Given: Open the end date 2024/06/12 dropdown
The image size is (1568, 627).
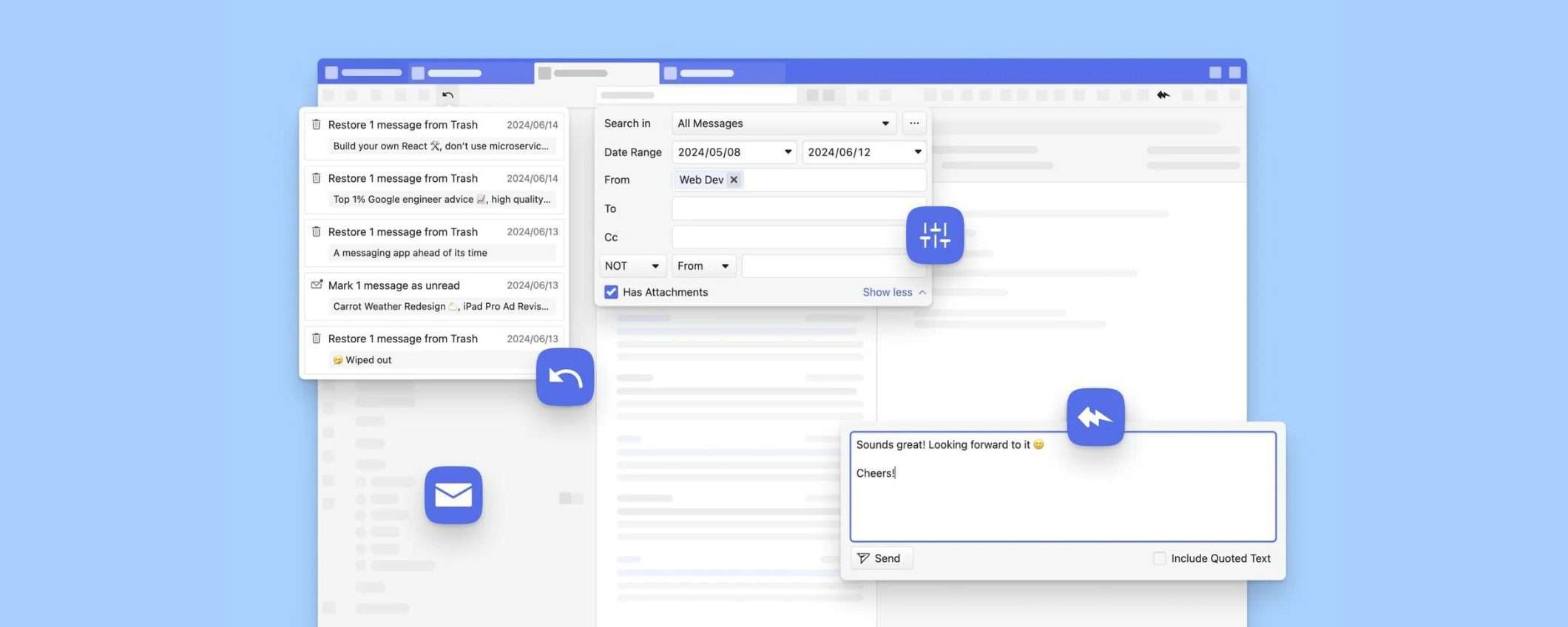Looking at the screenshot, I should tap(864, 152).
